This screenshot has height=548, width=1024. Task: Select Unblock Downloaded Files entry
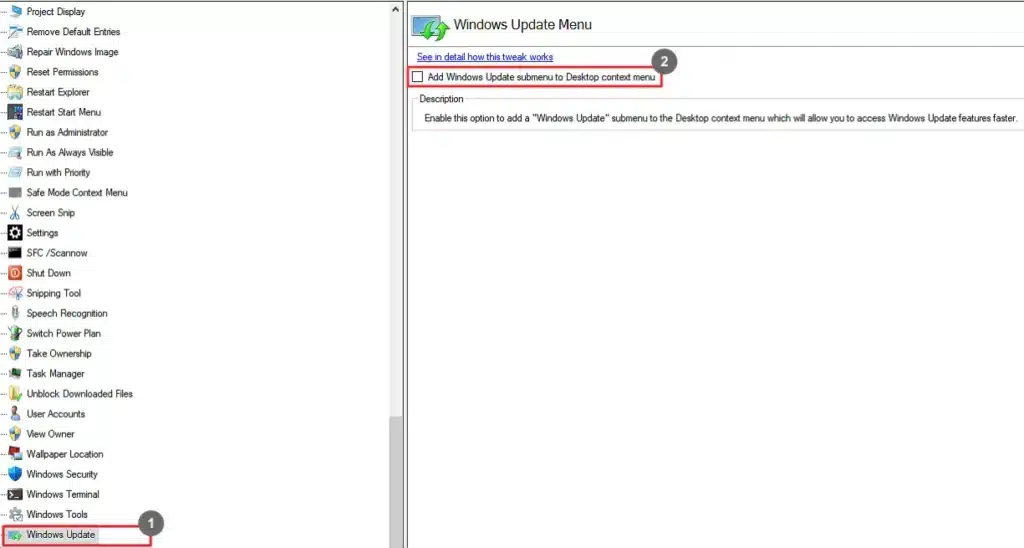[79, 394]
